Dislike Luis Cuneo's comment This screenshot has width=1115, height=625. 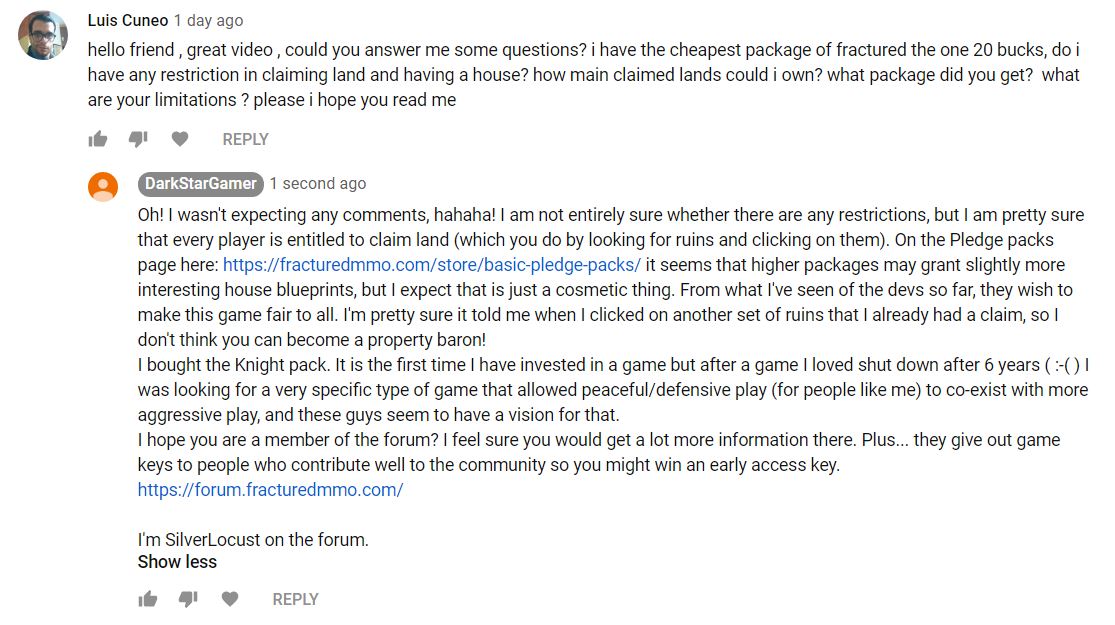(138, 139)
